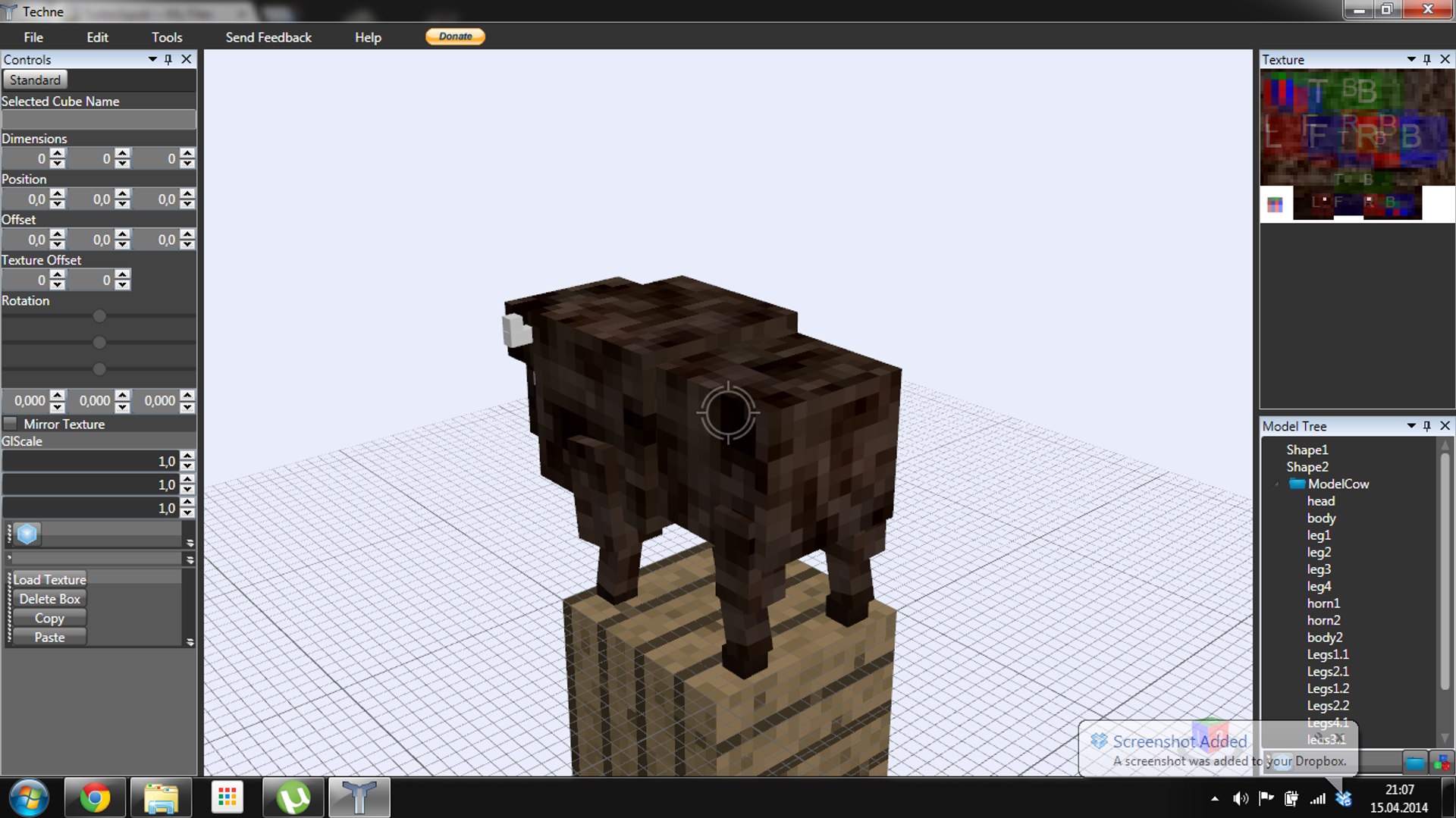Viewport: 1456px width, 818px height.
Task: Click the first Rotation slider handle
Action: coord(99,316)
